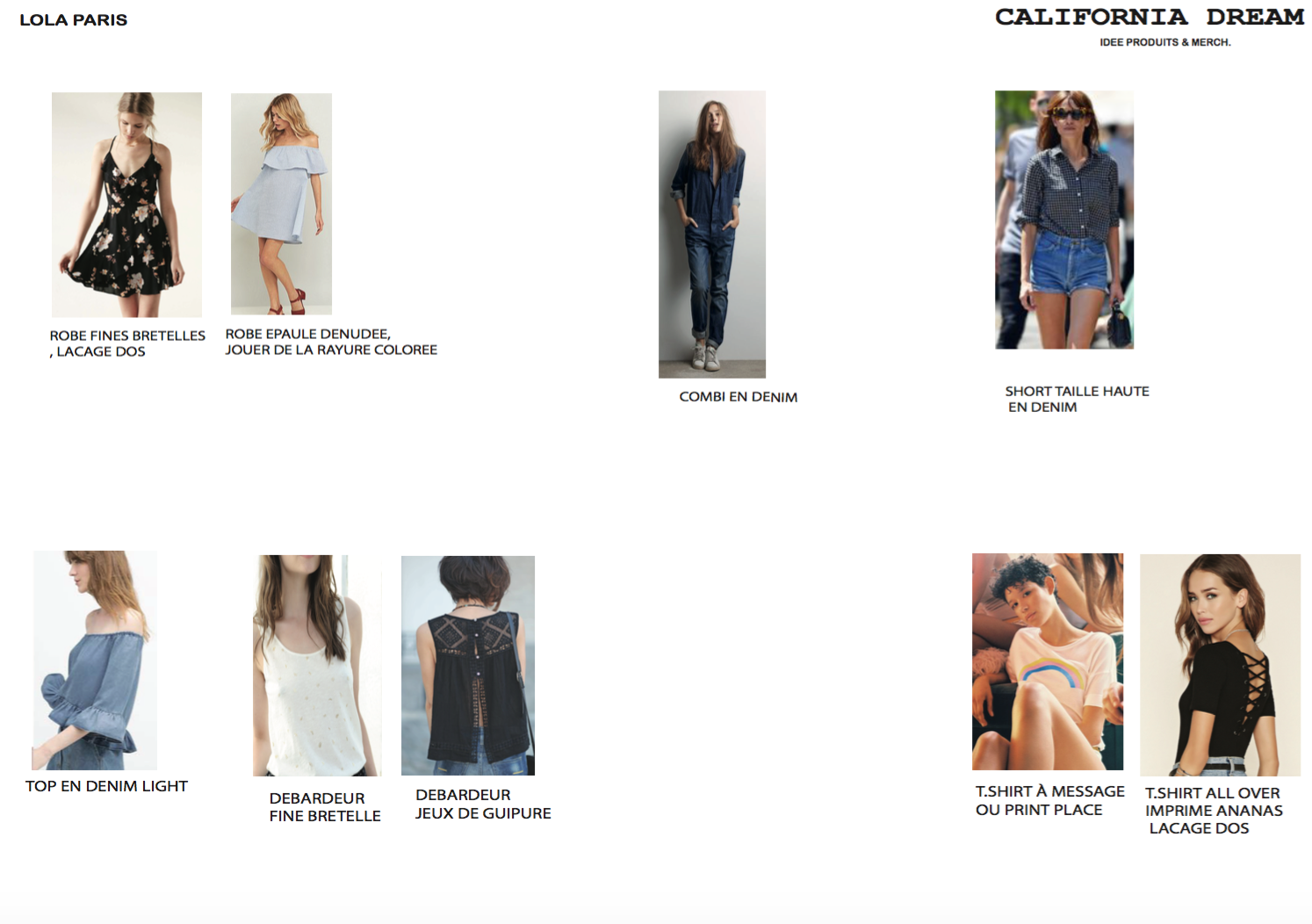Select the off-shoulder striped dress image
The height and width of the screenshot is (924, 1312).
tap(281, 204)
